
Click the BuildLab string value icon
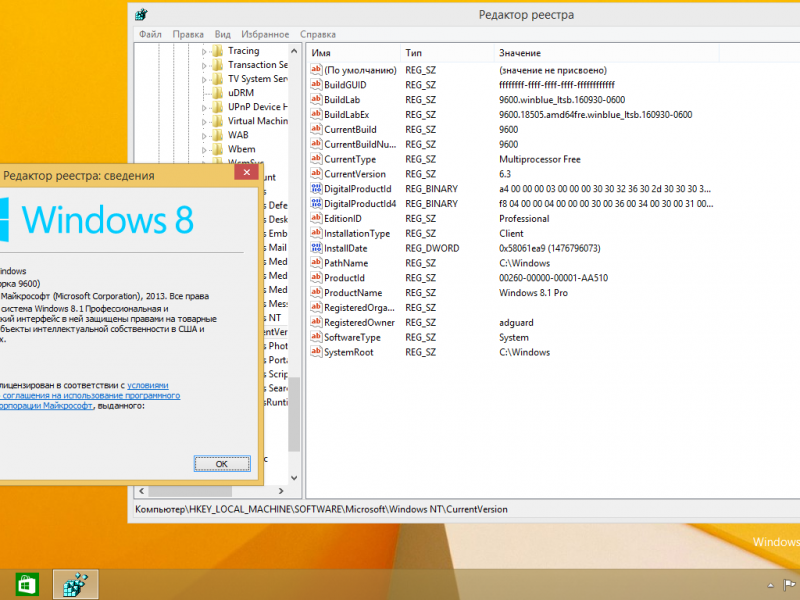pos(316,99)
